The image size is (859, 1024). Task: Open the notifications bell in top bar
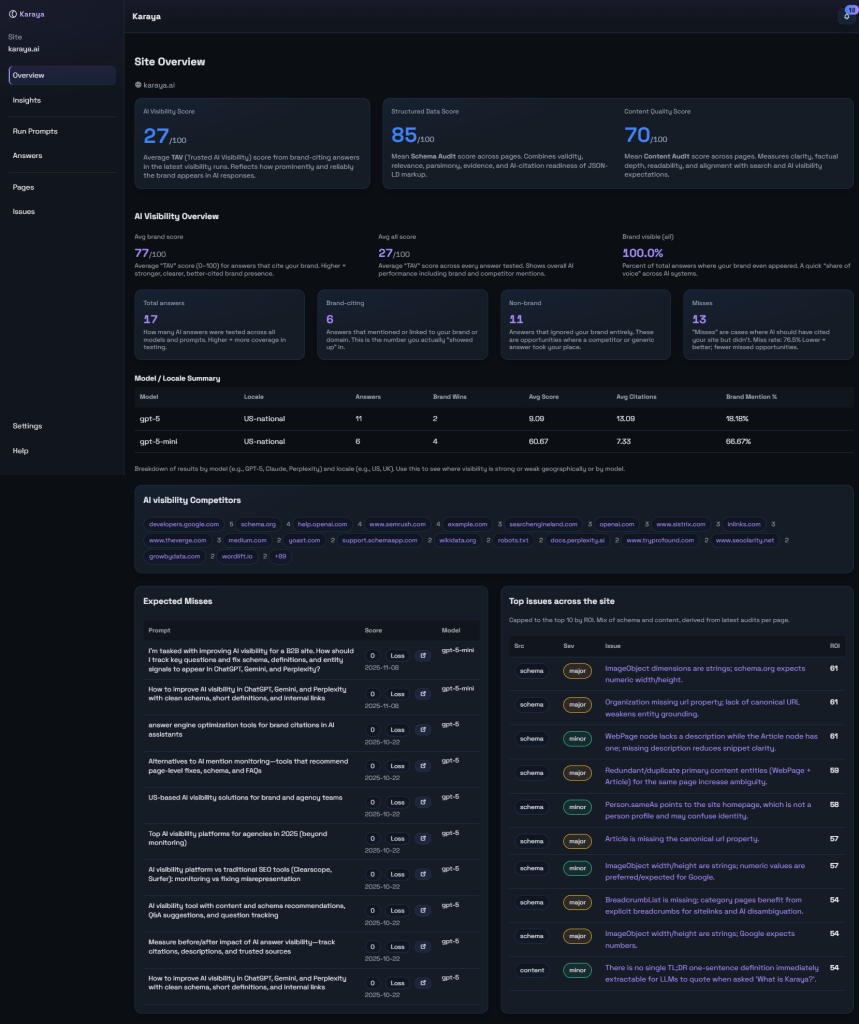tap(845, 16)
